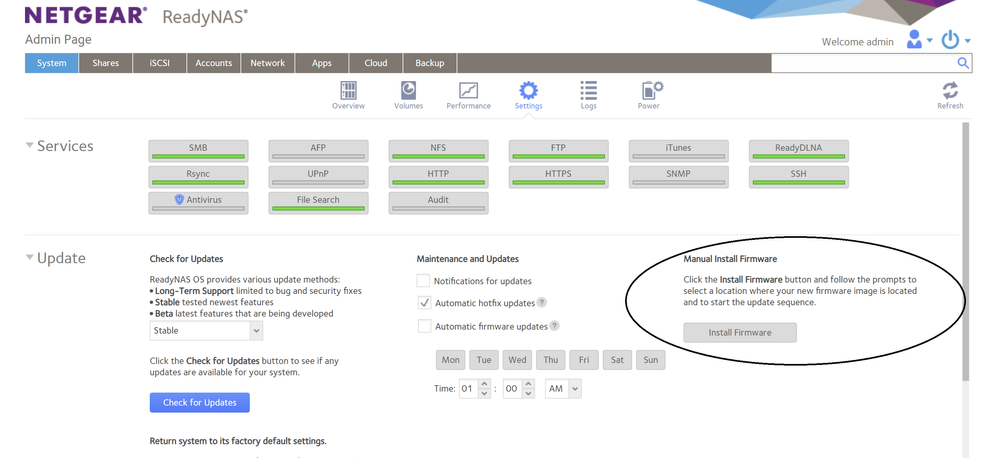999x458 pixels.
Task: Collapse the Services section
Action: point(29,145)
